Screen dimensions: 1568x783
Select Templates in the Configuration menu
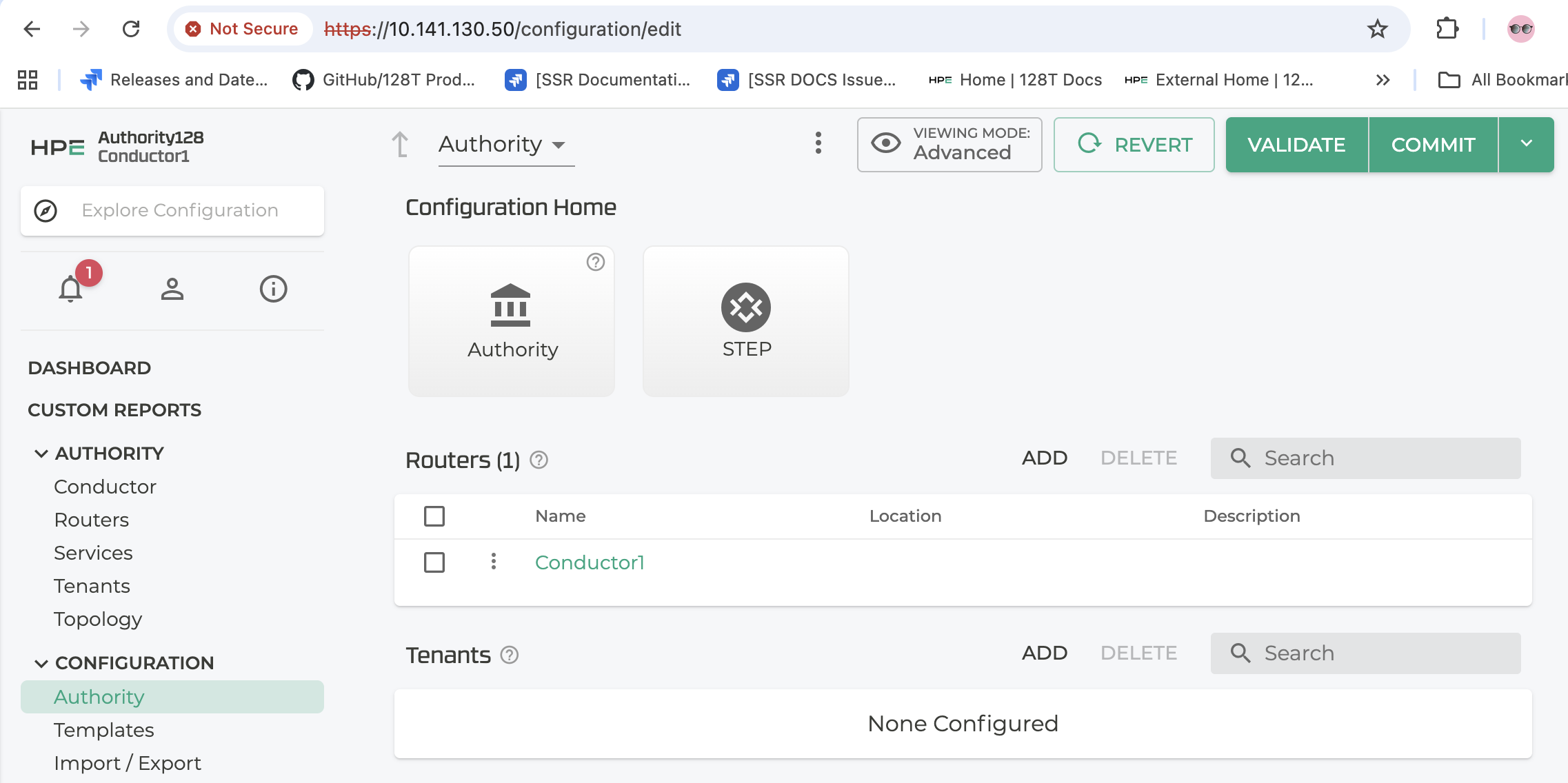(104, 730)
